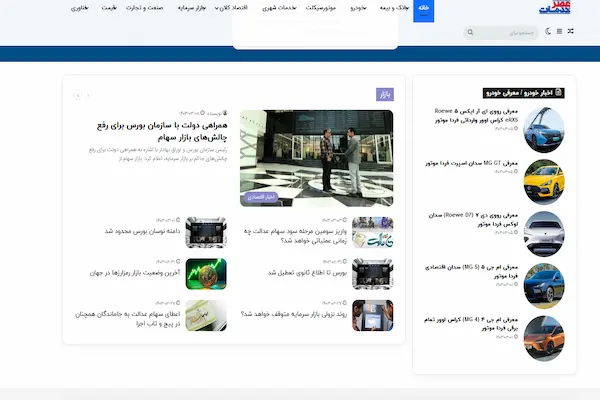Toggle dark mode moon icon
600x400 pixels.
tap(546, 32)
